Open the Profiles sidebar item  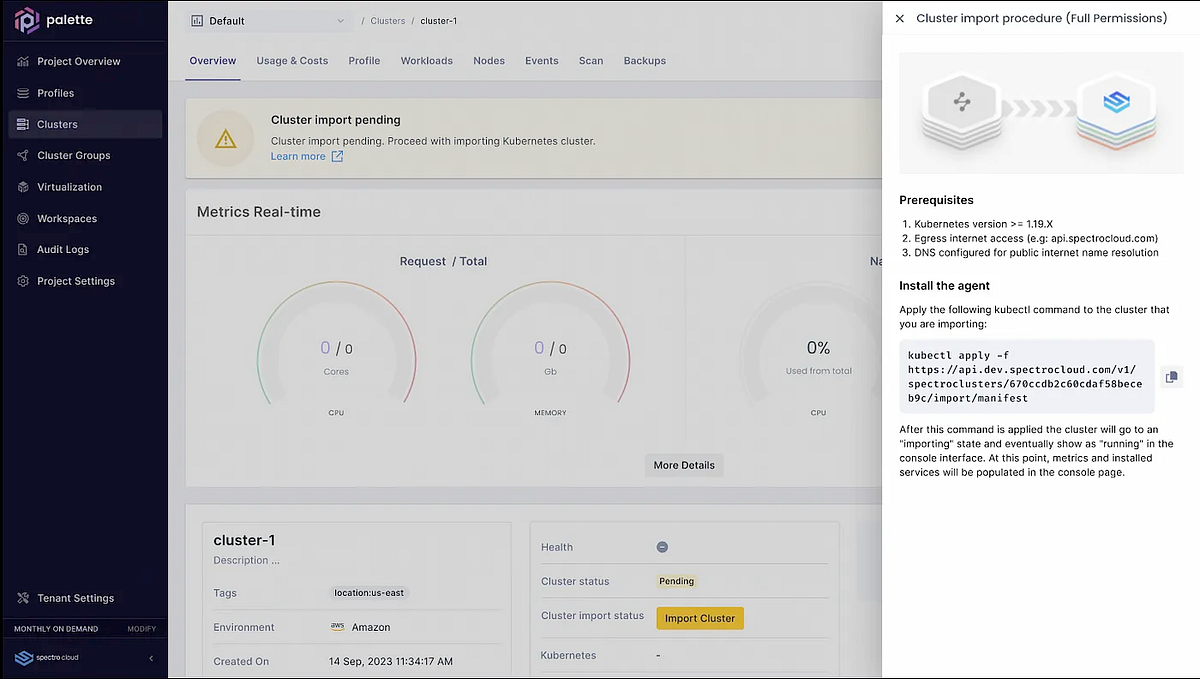56,93
